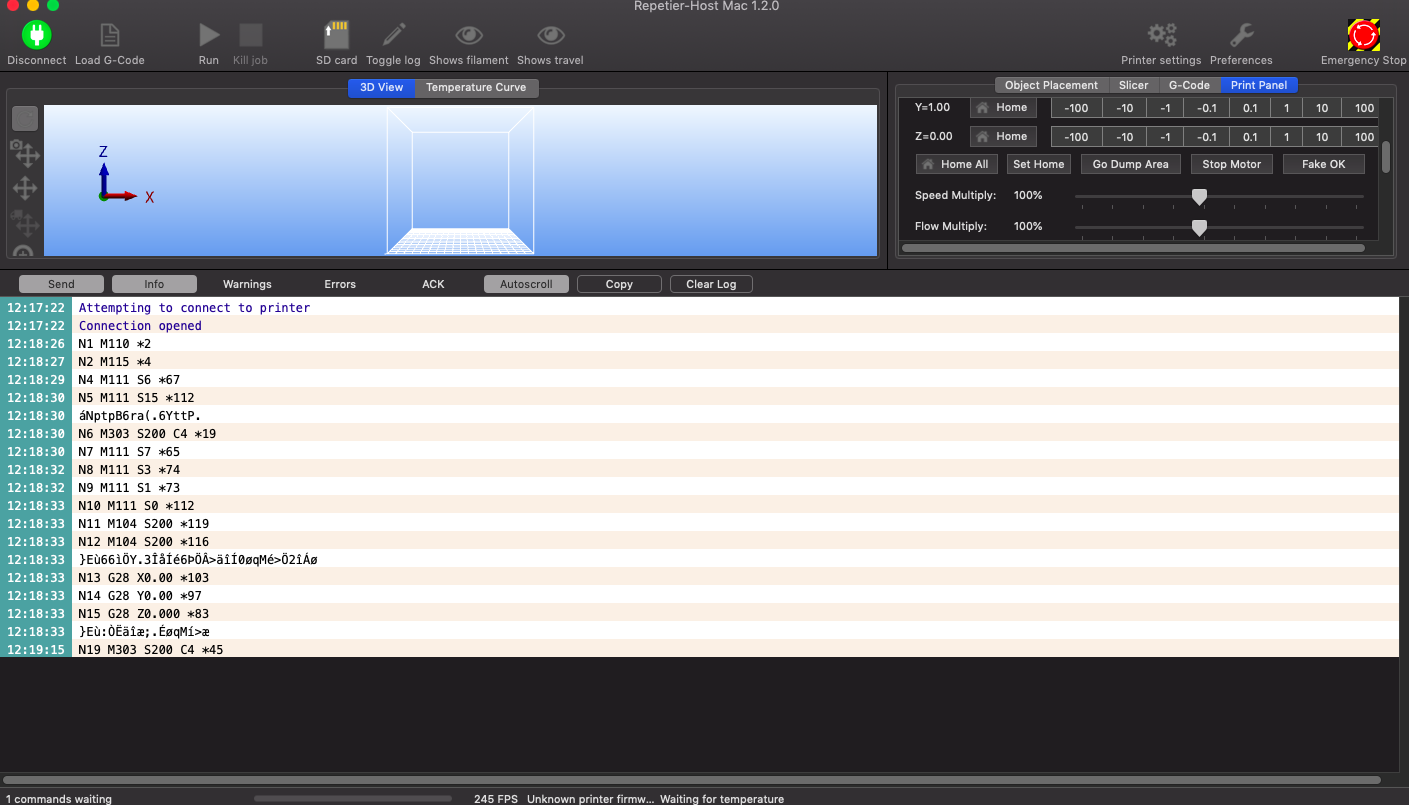Jog Y axis by +10
The width and height of the screenshot is (1409, 805).
(1322, 108)
